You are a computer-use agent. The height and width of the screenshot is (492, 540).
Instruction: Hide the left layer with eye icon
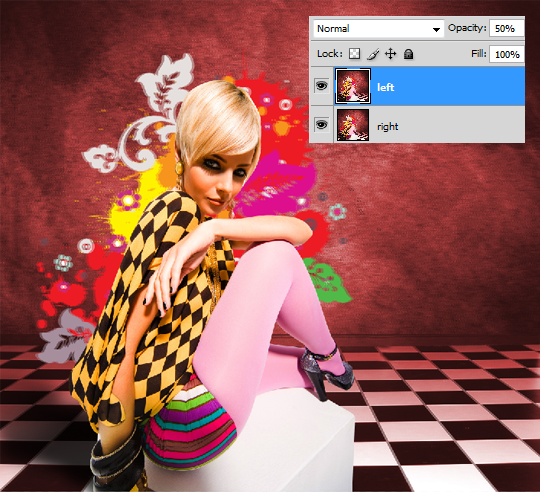point(321,85)
